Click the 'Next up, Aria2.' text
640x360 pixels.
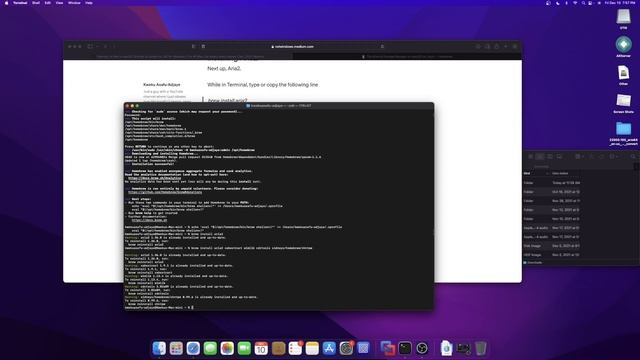[x=224, y=68]
